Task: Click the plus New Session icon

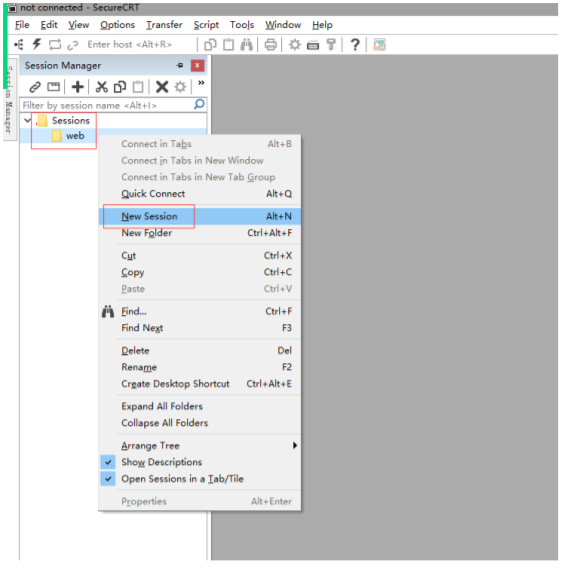Action: click(x=78, y=87)
